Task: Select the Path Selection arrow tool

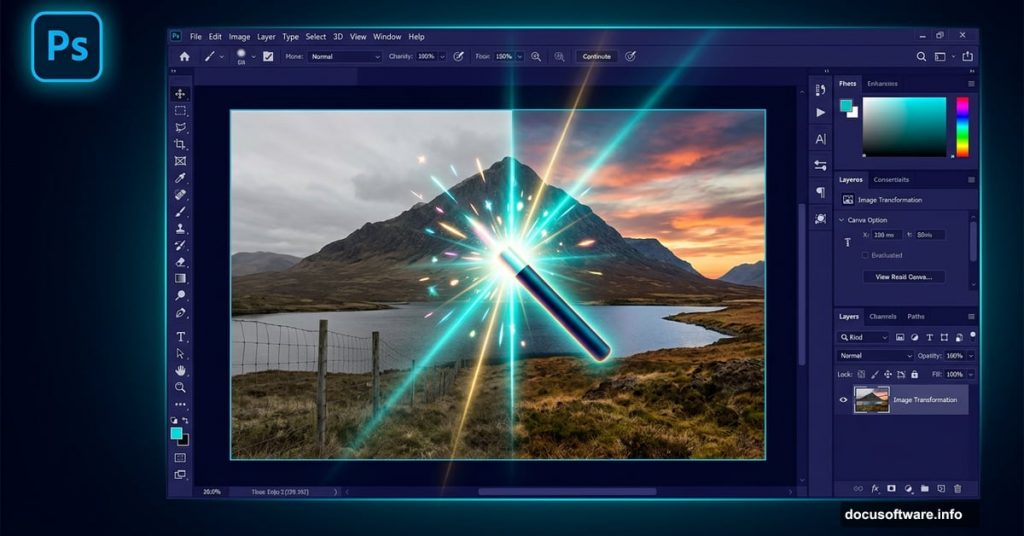Action: click(180, 354)
